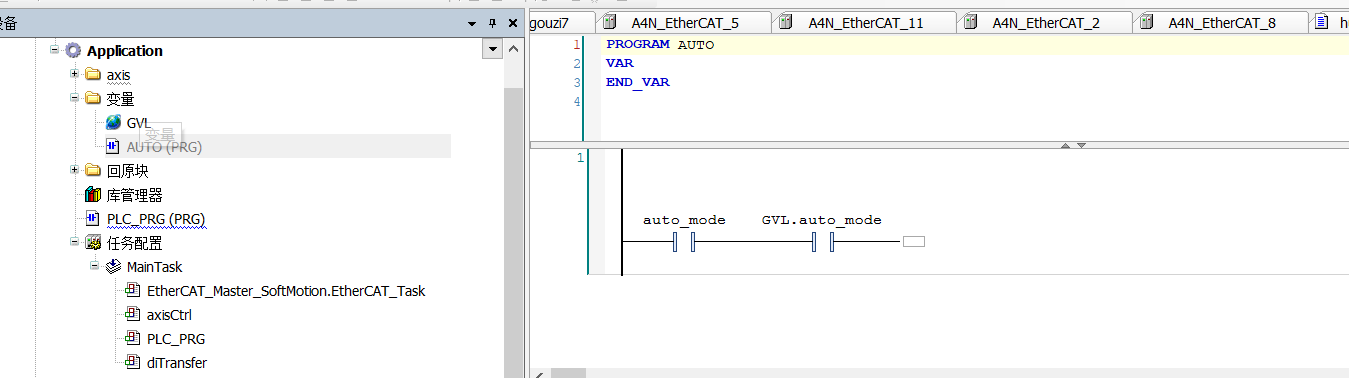Click the PLC_PRG (PRG) program icon
Viewport: 1349px width, 378px height.
(x=93, y=218)
